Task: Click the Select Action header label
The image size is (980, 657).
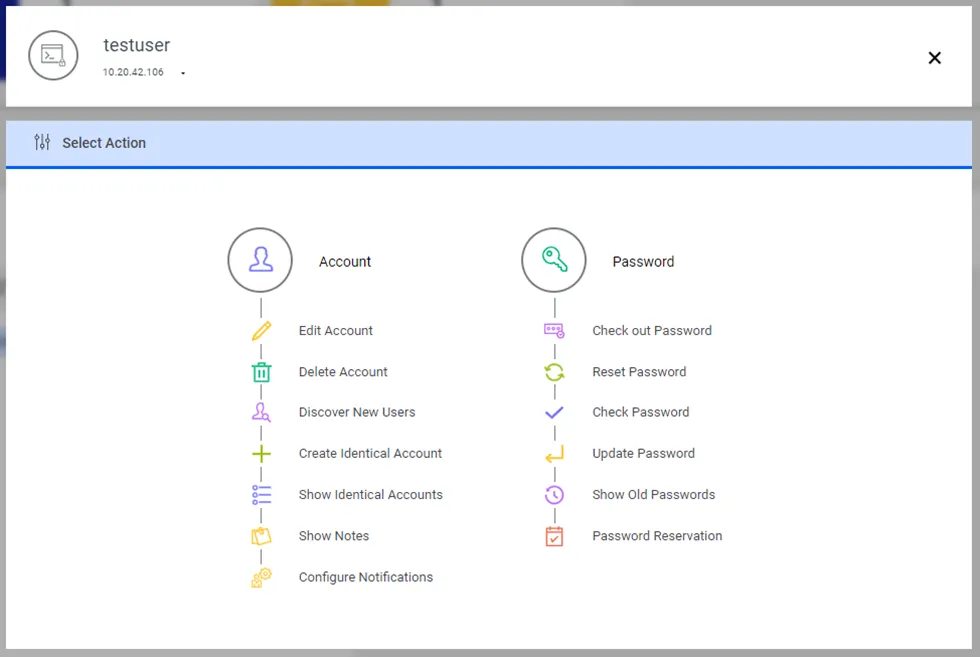Action: coord(104,143)
